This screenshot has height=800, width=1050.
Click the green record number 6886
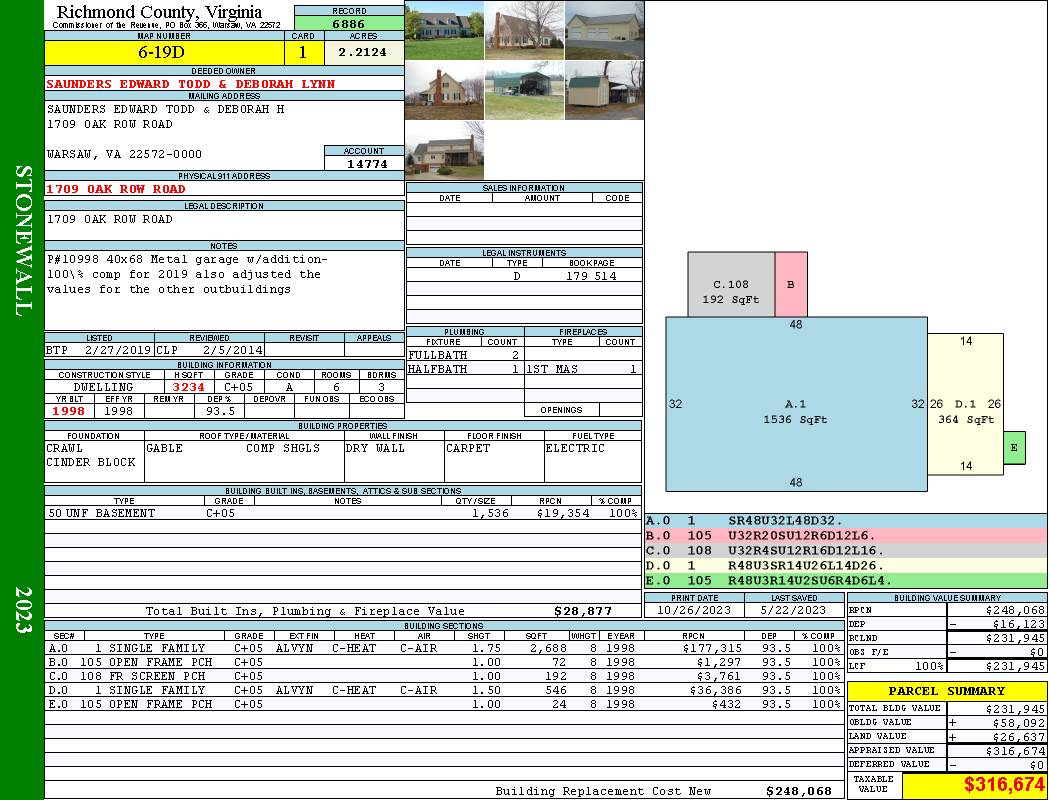pyautogui.click(x=349, y=22)
